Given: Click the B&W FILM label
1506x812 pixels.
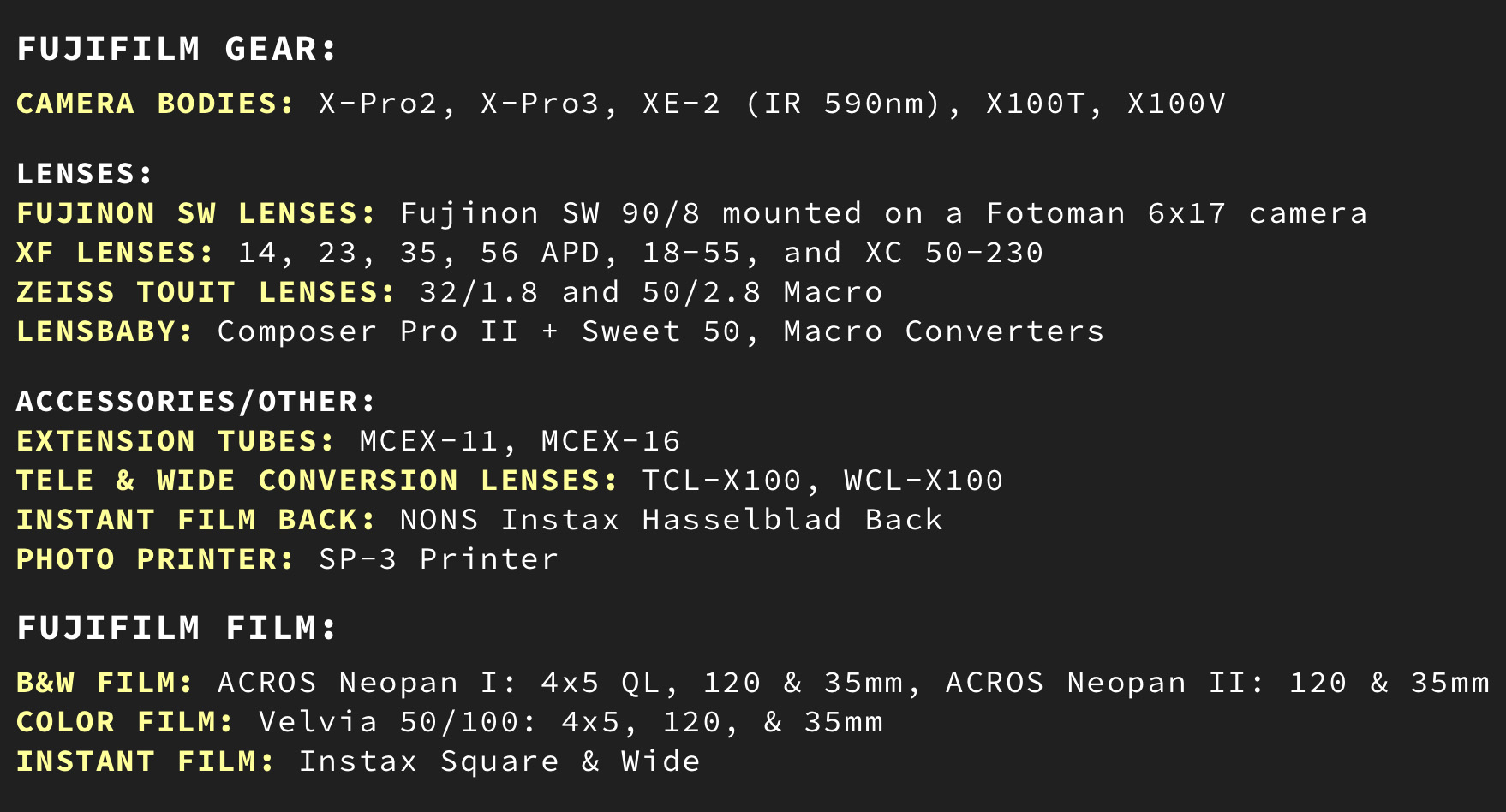Looking at the screenshot, I should tap(105, 683).
